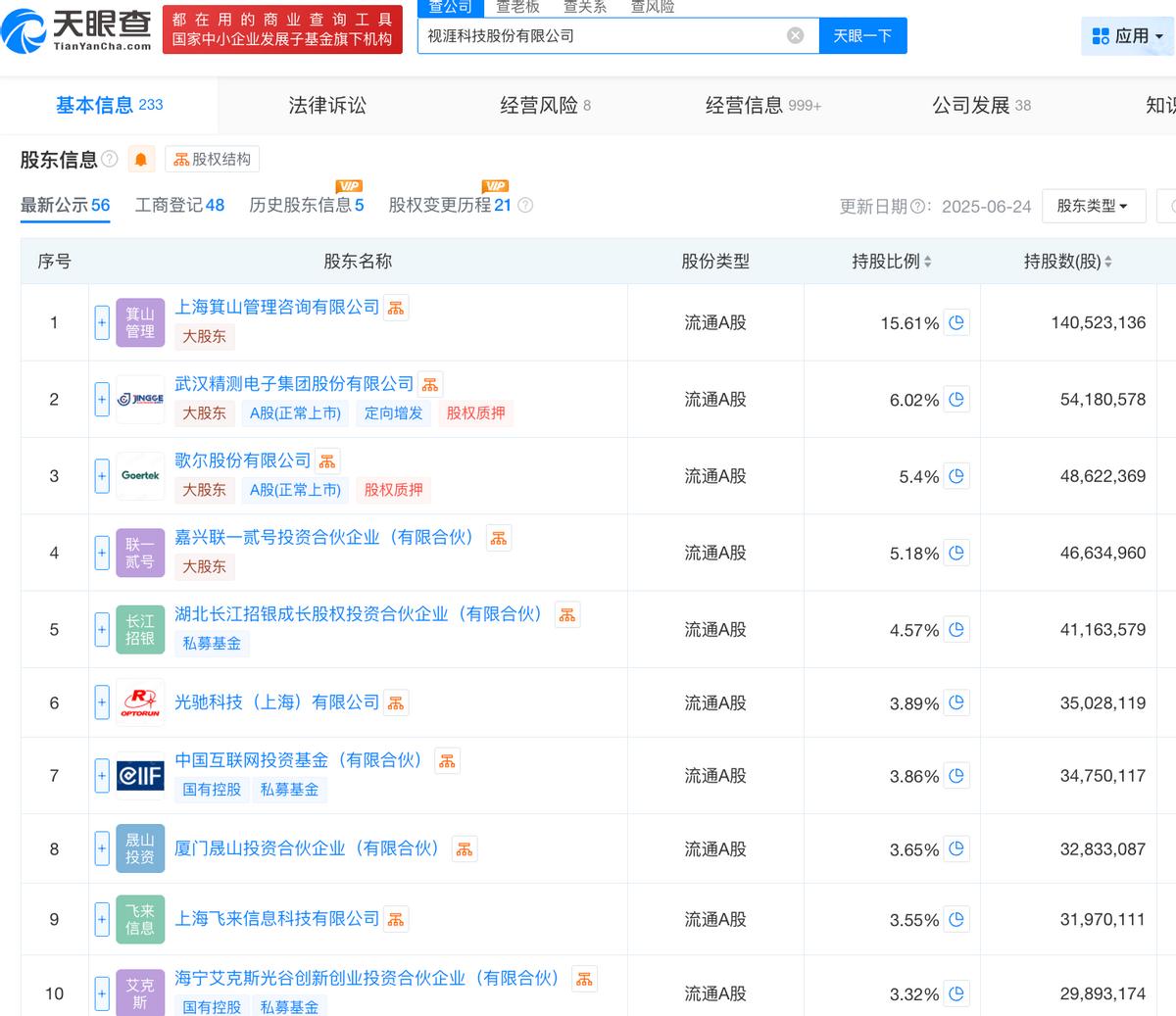Open equity structure icon for 上海箕山管理咨询有限公司
1176x1016 pixels.
click(x=396, y=308)
